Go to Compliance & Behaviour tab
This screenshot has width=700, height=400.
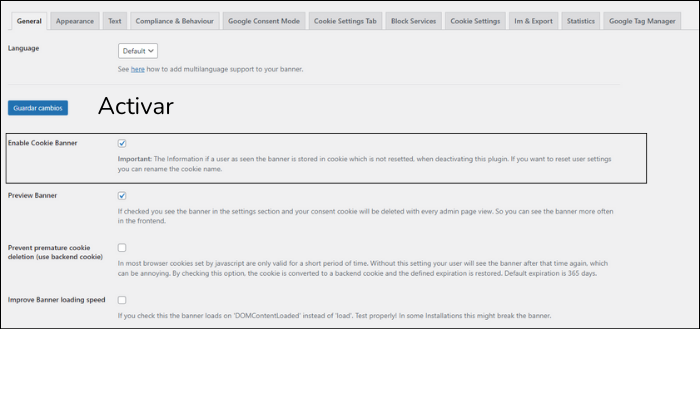coord(176,20)
